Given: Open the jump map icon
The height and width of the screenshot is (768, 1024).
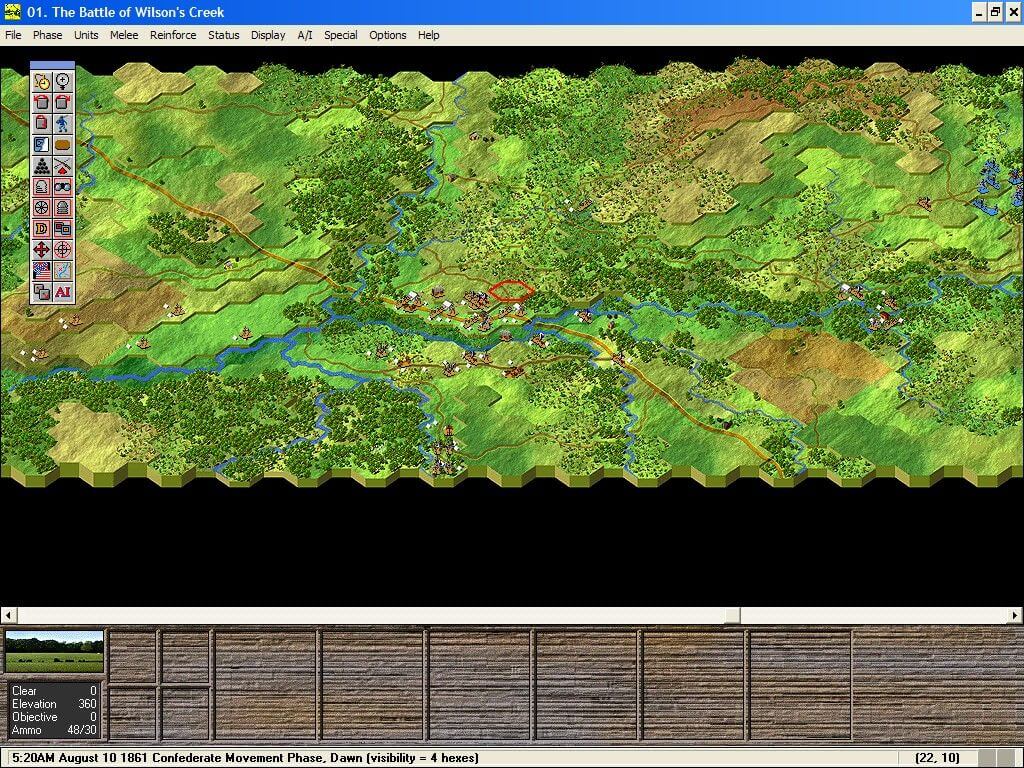Looking at the screenshot, I should pyautogui.click(x=63, y=270).
